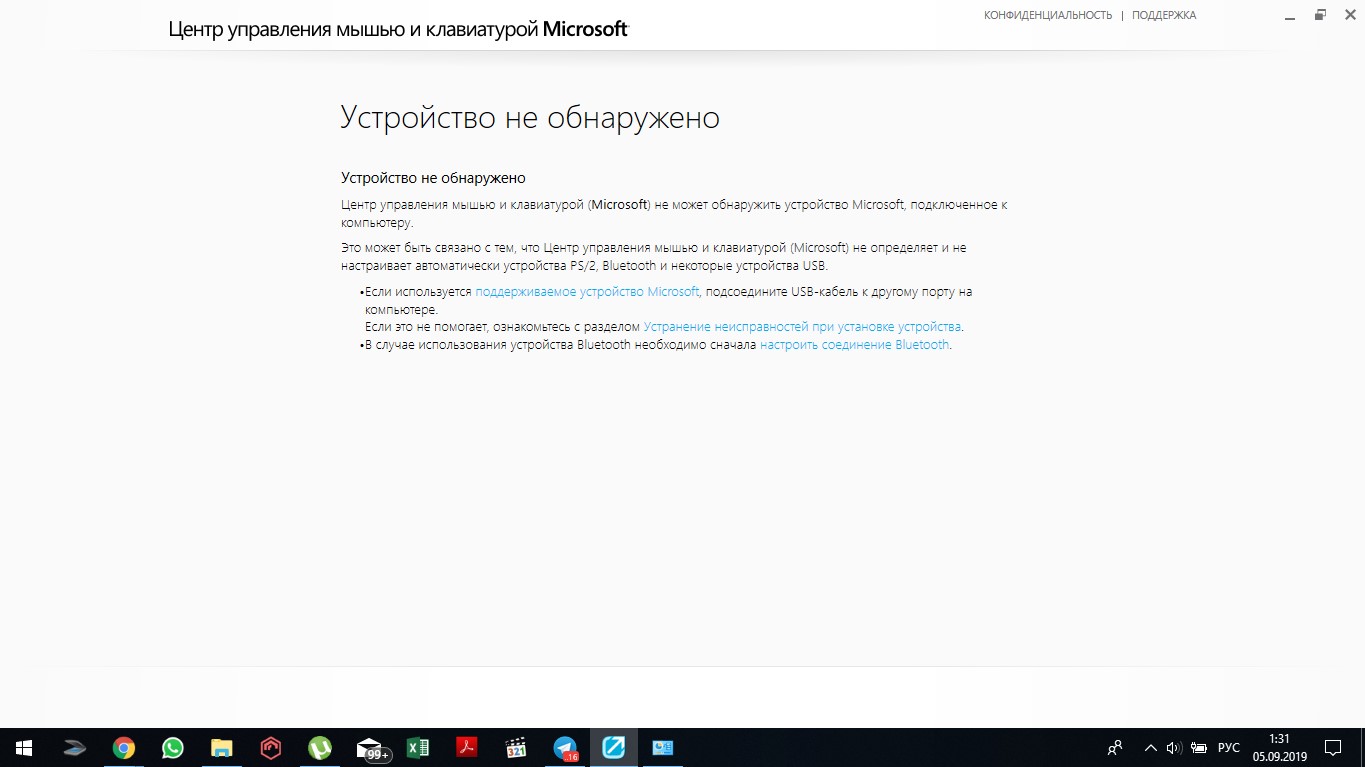Click the 'настроить соединение Bluetooth' link
1365x767 pixels.
point(854,345)
